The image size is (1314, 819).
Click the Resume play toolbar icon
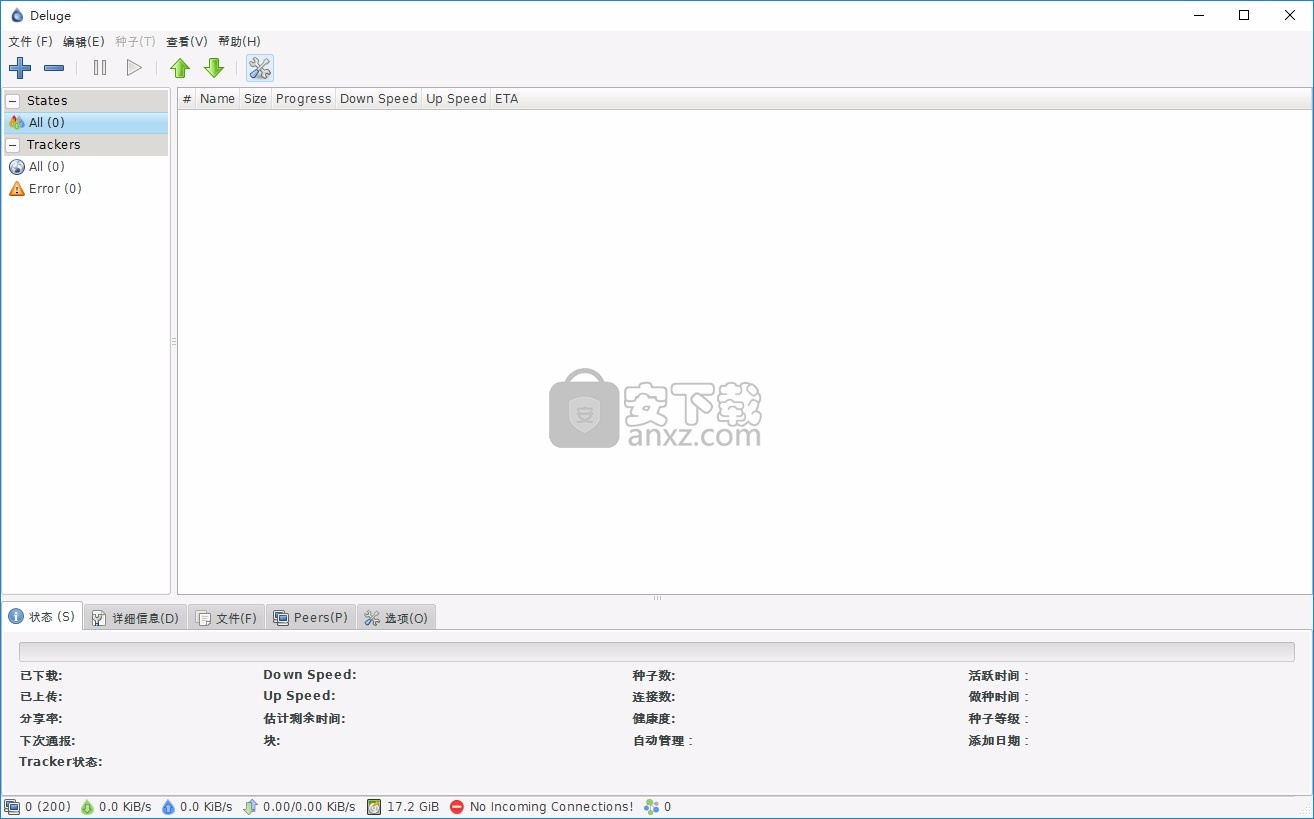click(x=134, y=68)
